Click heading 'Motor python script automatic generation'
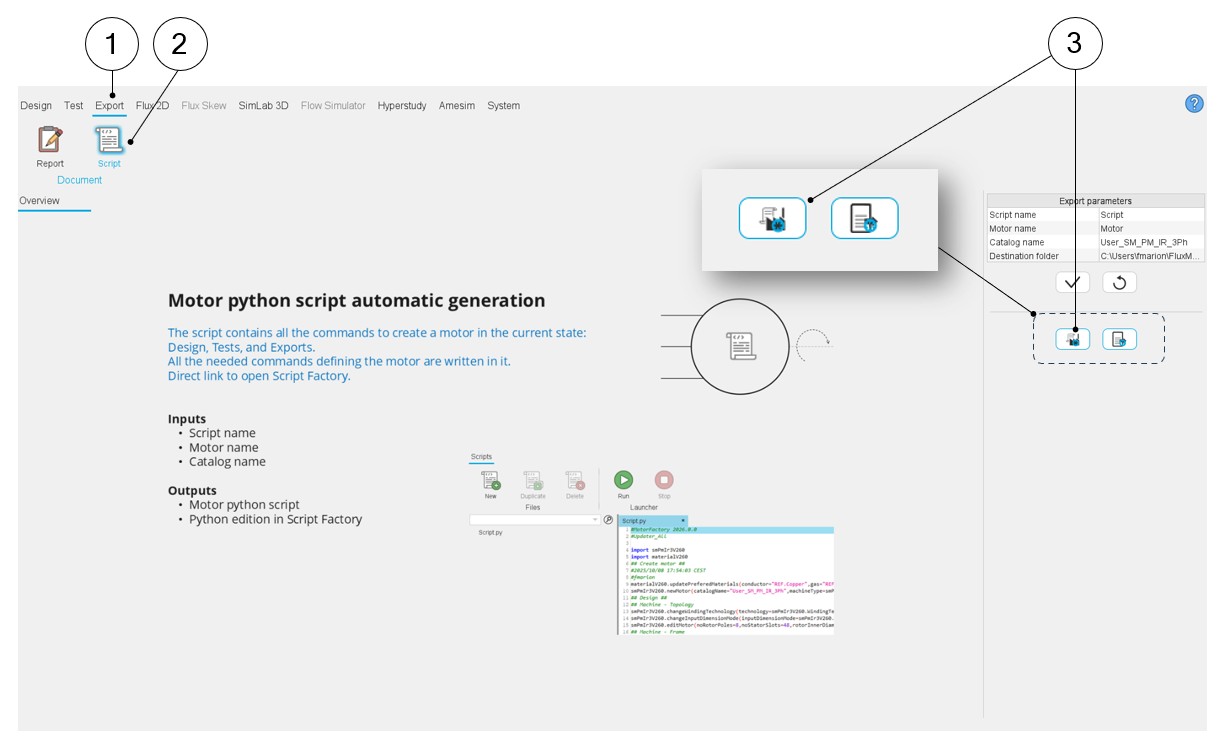The height and width of the screenshot is (744, 1226). (x=357, y=300)
